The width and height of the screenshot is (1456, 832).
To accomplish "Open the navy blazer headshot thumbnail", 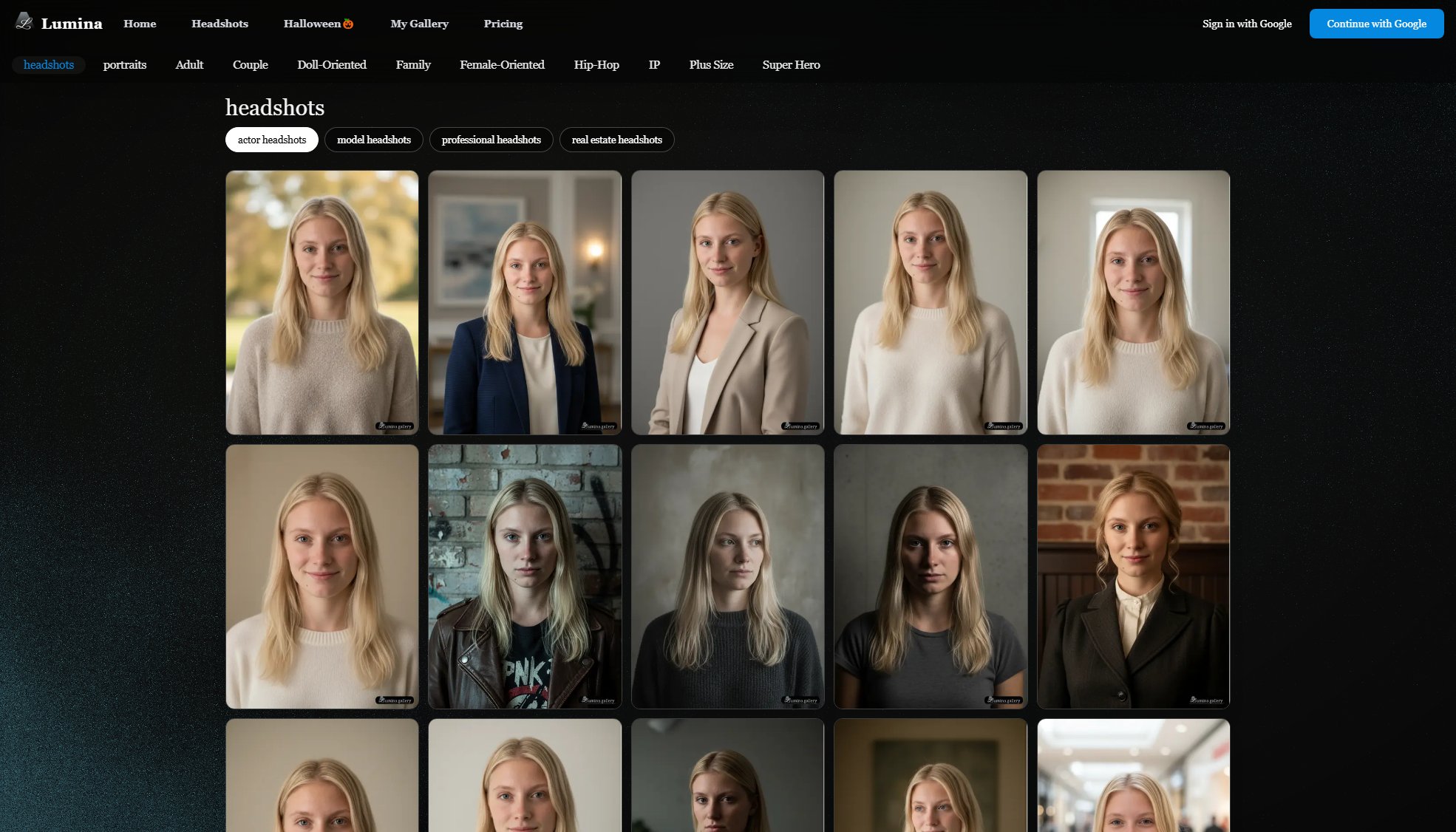I will (525, 302).
